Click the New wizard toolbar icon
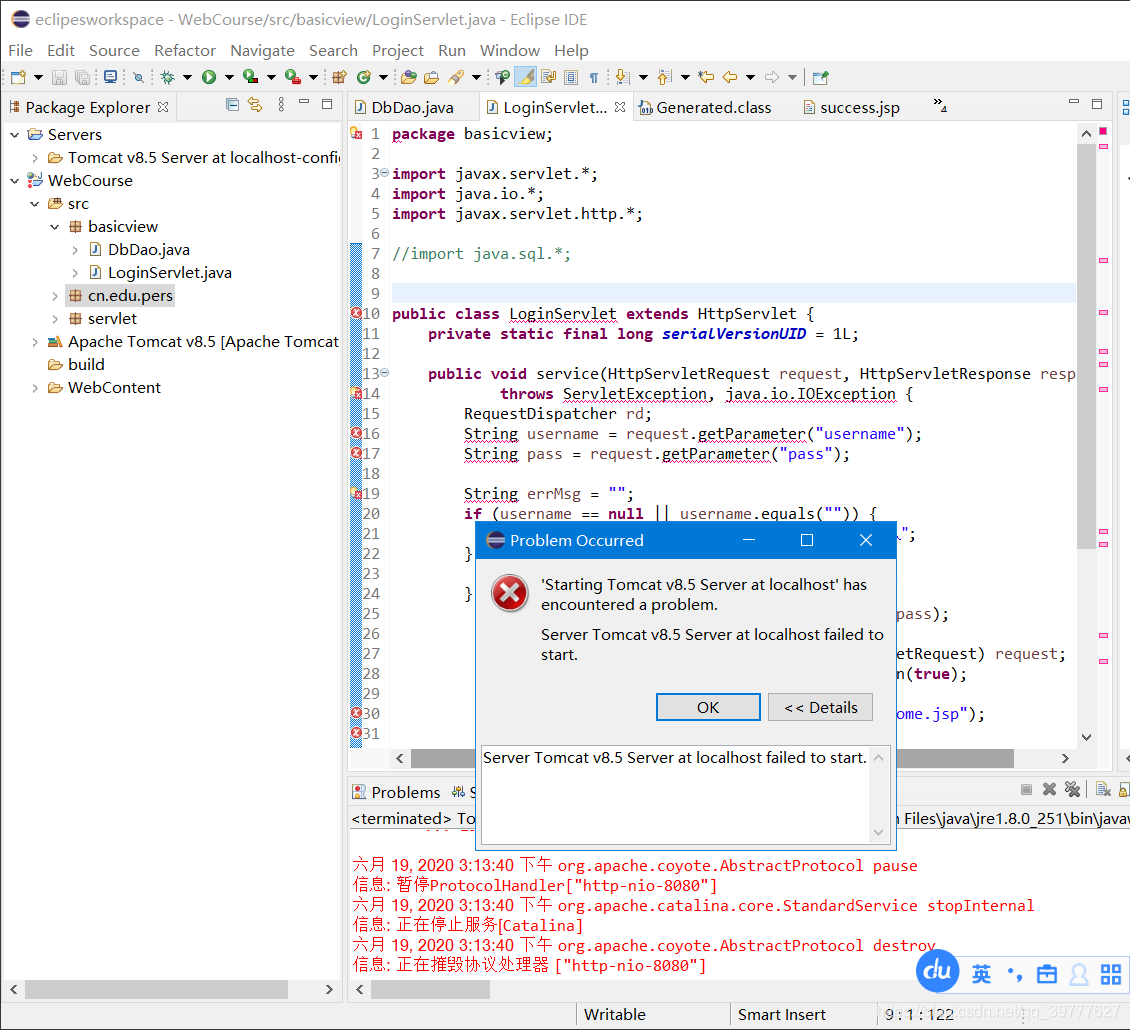This screenshot has height=1030, width=1130. click(x=18, y=77)
